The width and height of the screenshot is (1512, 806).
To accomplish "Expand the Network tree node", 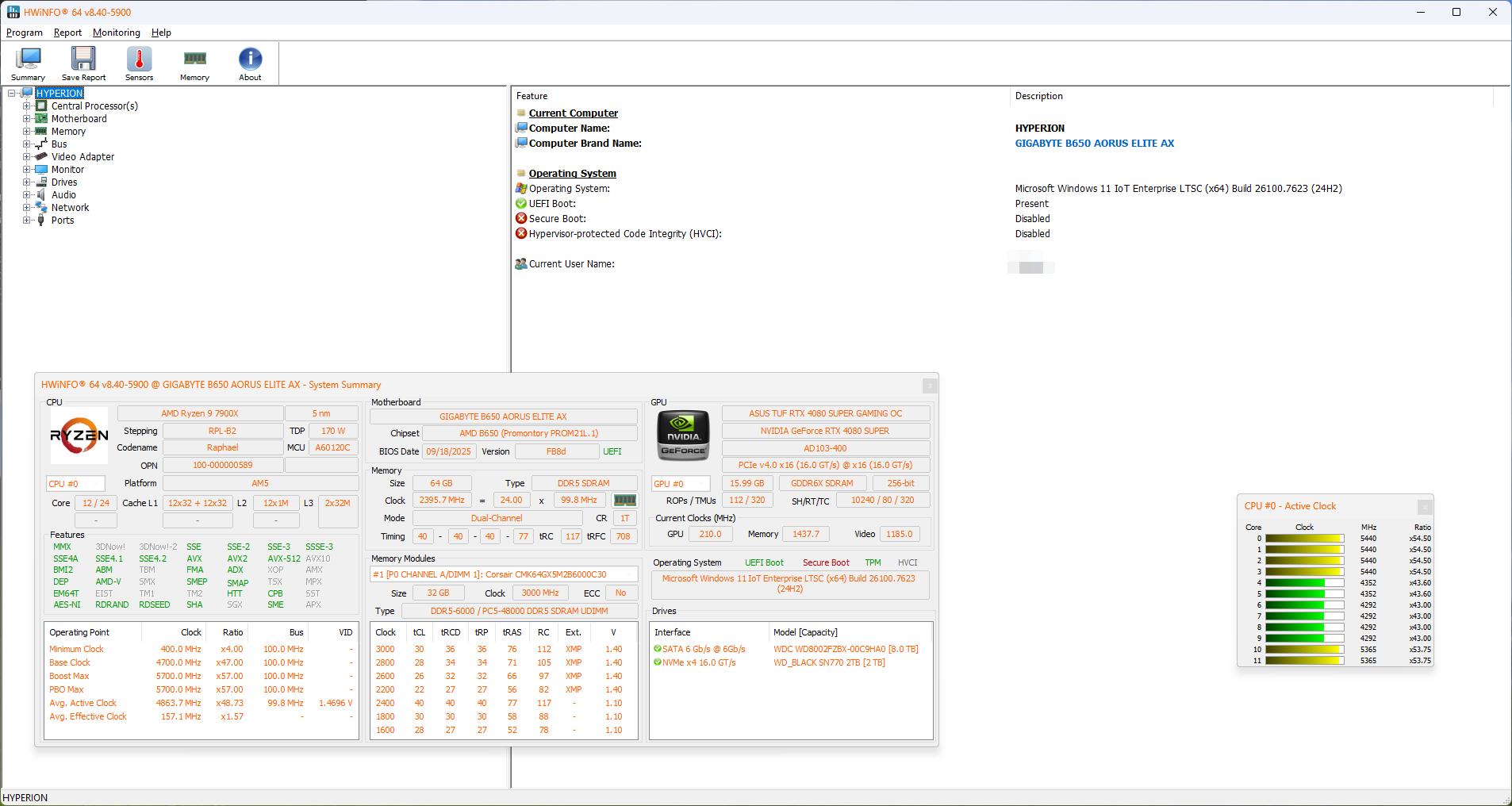I will point(26,207).
